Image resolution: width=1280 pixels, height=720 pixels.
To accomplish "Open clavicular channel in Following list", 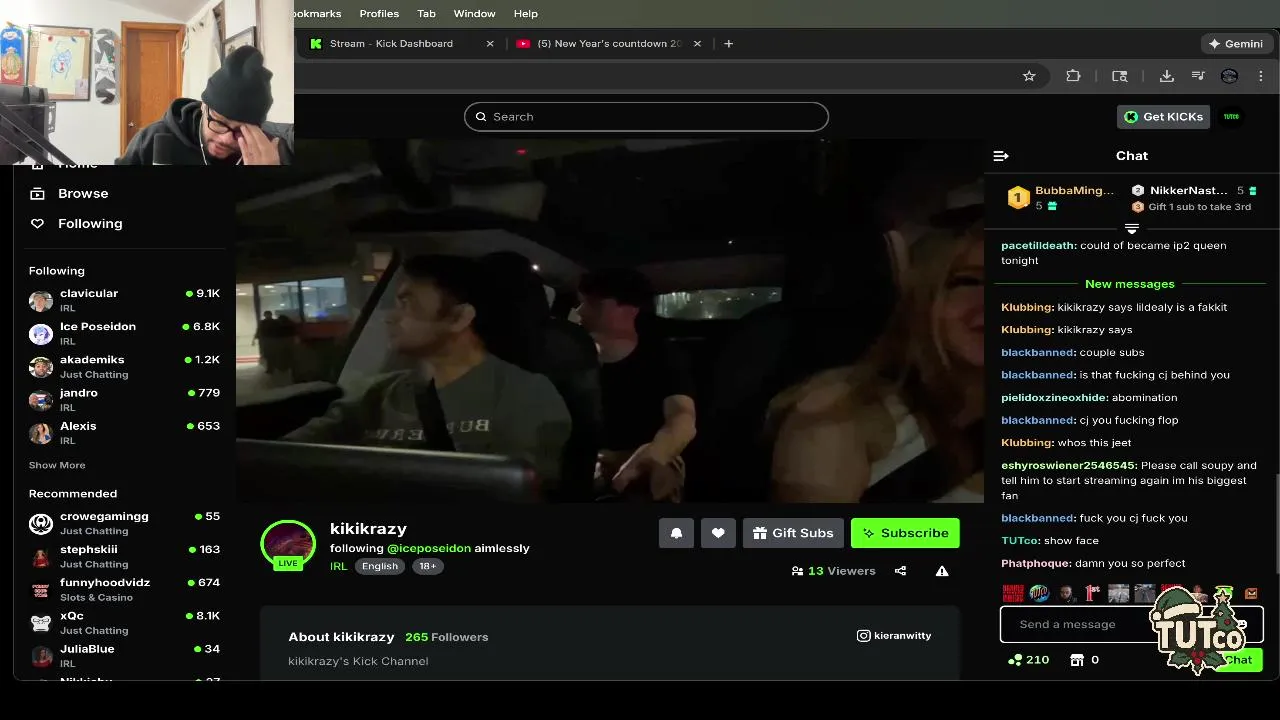I will (x=125, y=300).
